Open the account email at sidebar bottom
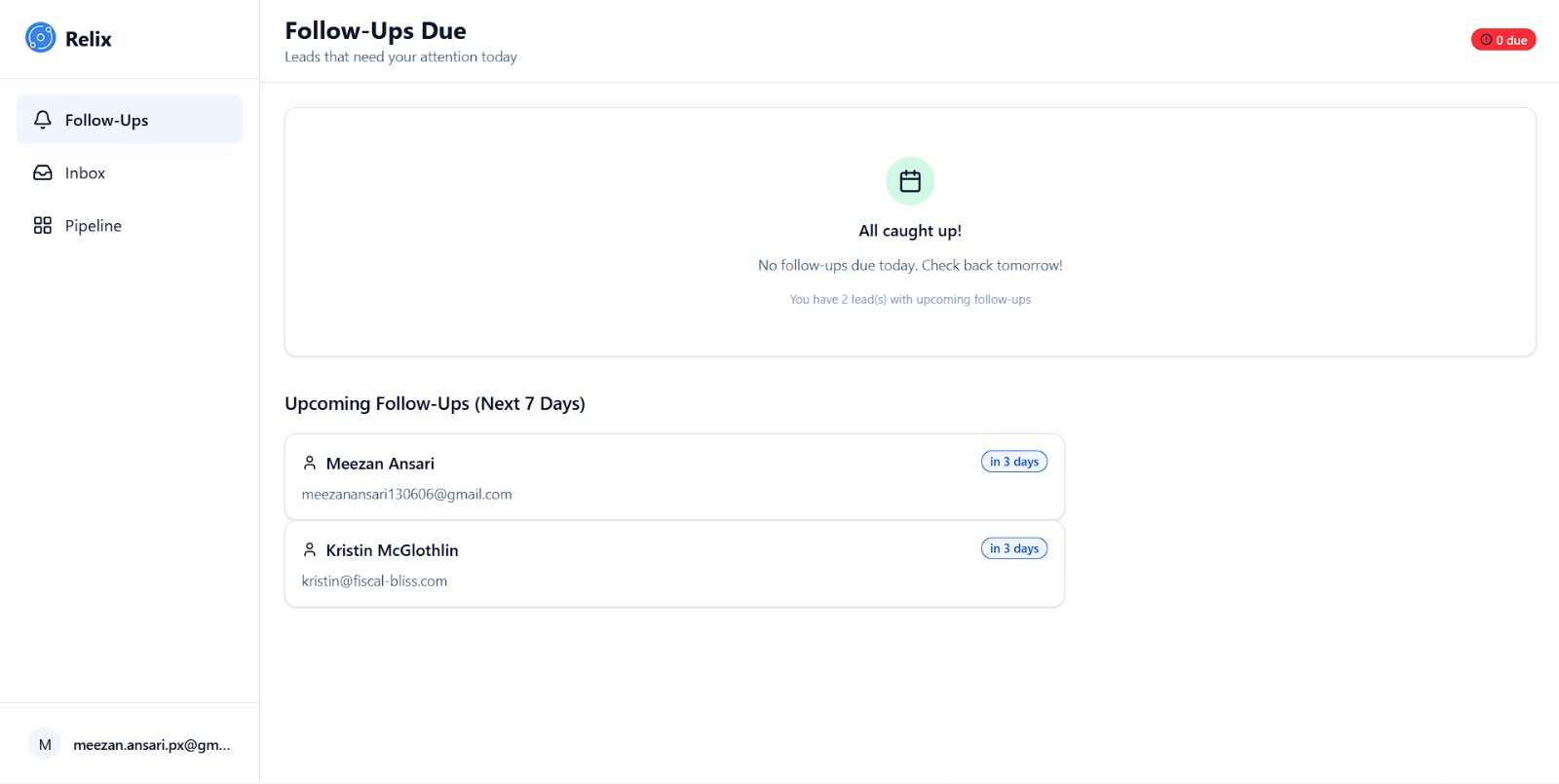The height and width of the screenshot is (784, 1559). click(151, 744)
